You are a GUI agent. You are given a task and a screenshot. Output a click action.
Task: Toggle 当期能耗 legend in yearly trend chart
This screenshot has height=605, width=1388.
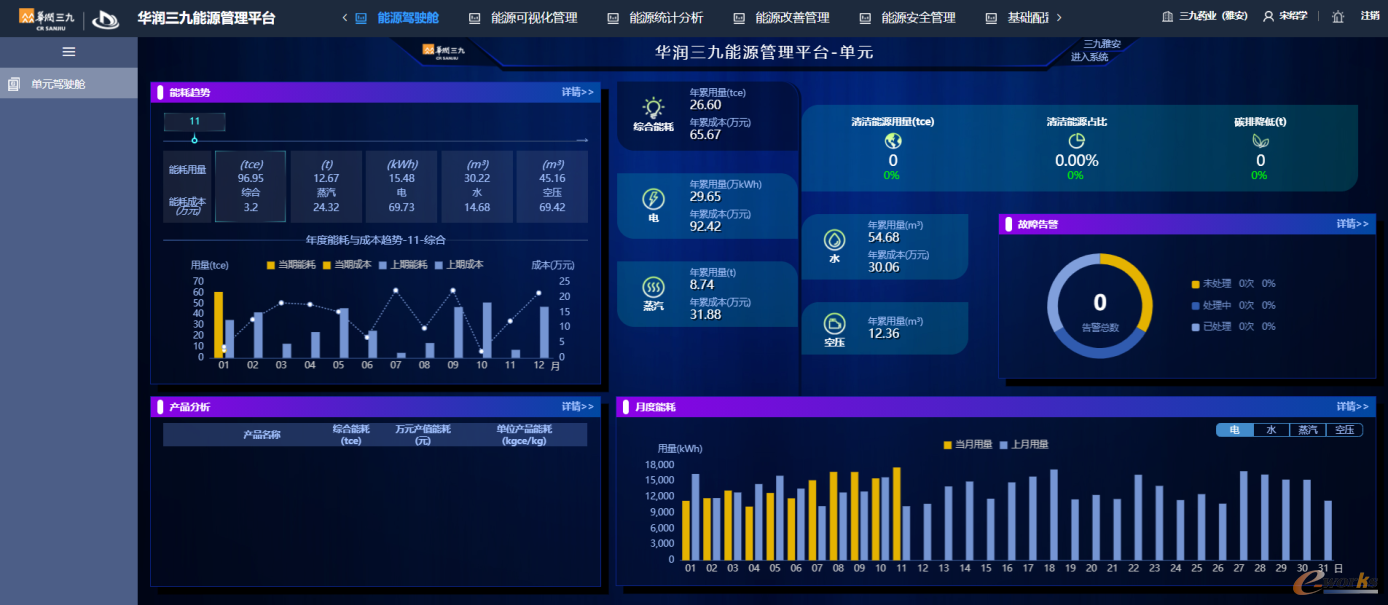coord(291,265)
